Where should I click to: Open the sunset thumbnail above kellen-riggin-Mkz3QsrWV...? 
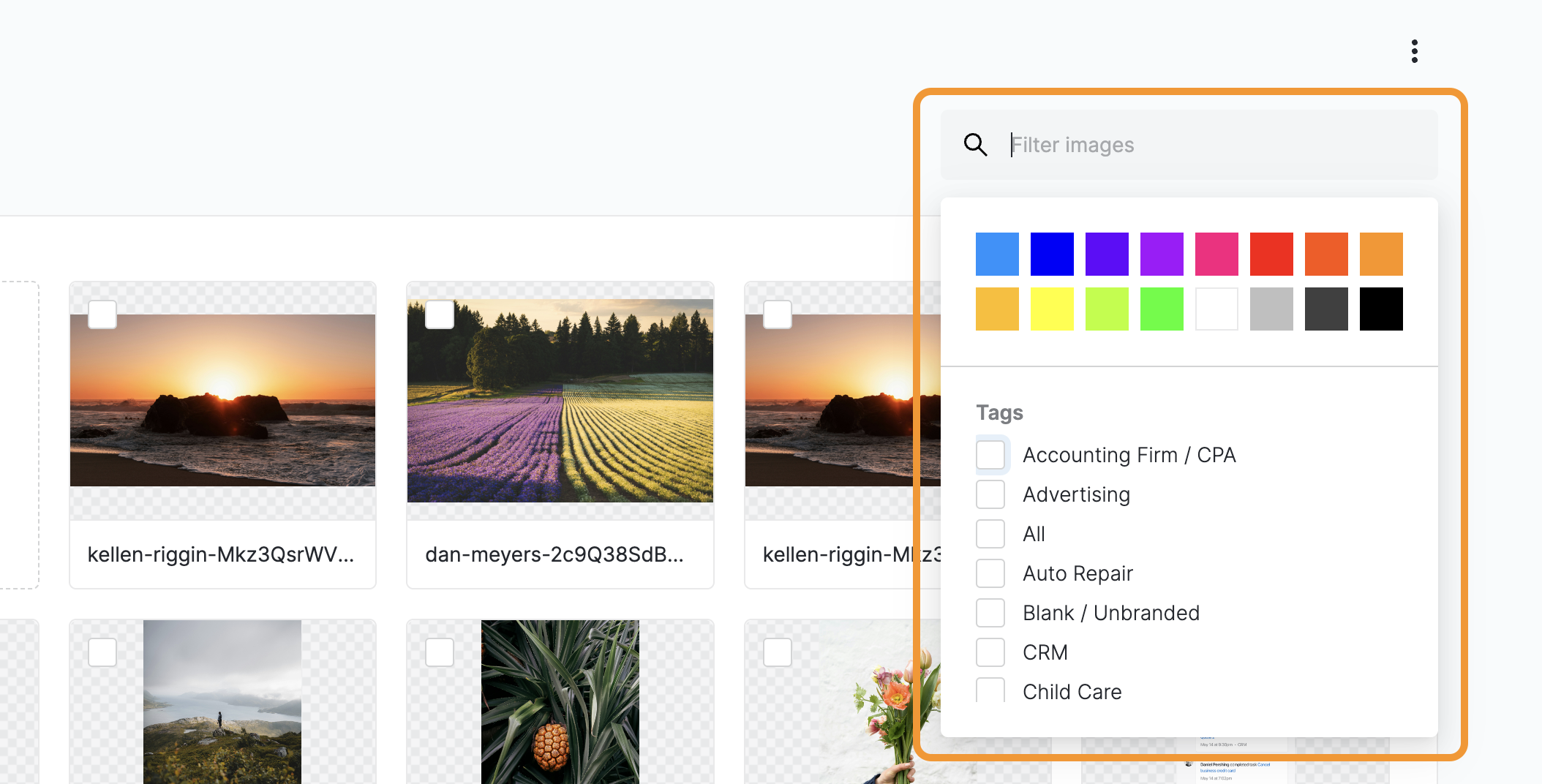click(222, 400)
